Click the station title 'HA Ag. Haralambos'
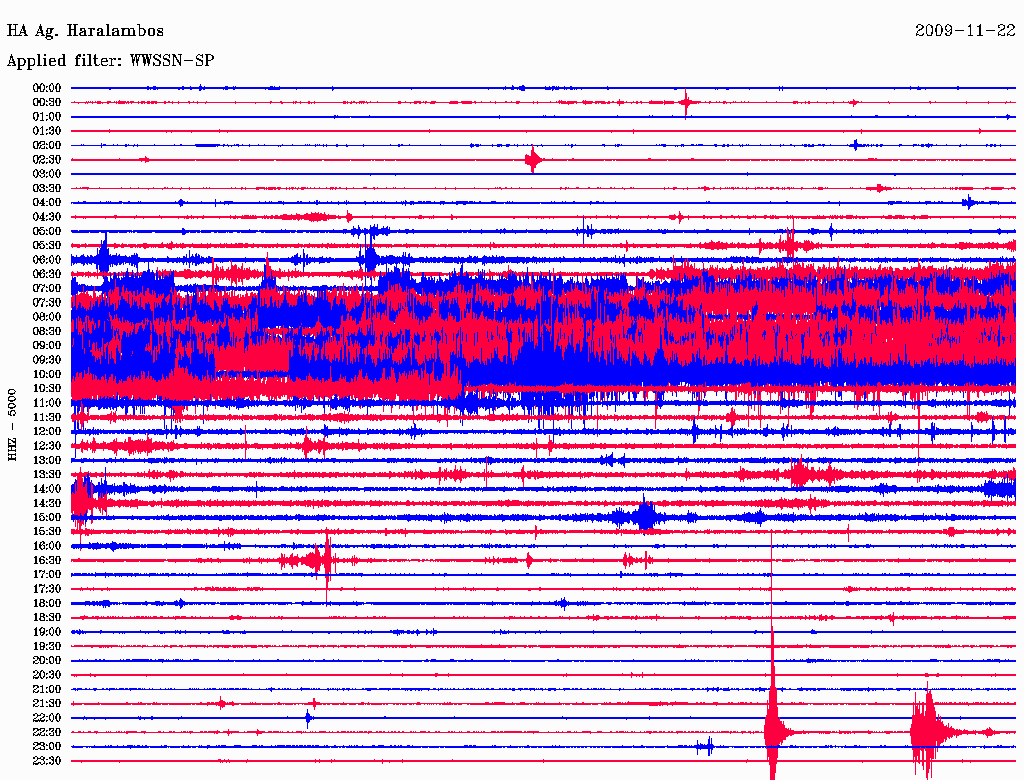This screenshot has width=1024, height=780. [x=85, y=31]
